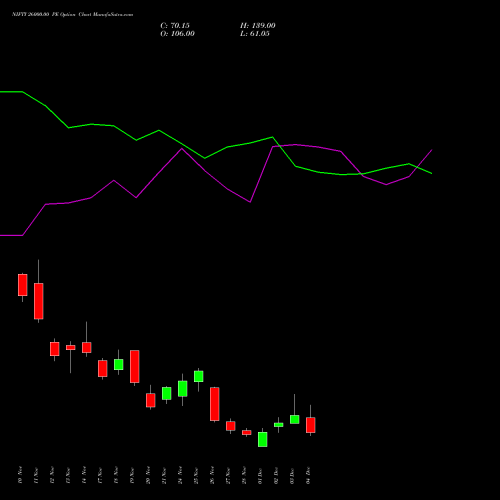Click the high value H: 139.00
The image size is (500, 500).
coord(258,26)
